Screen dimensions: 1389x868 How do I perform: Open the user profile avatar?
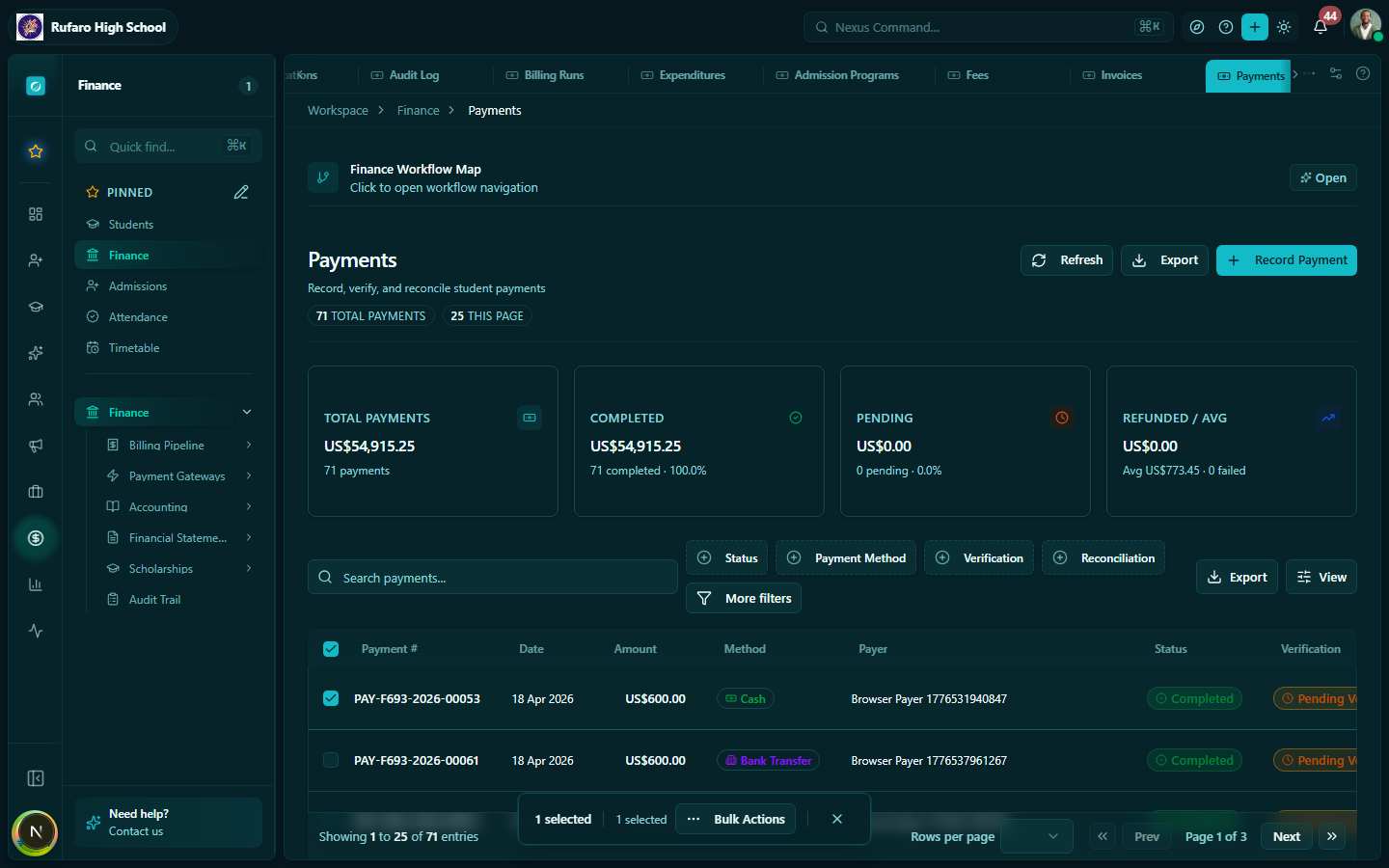click(1365, 25)
